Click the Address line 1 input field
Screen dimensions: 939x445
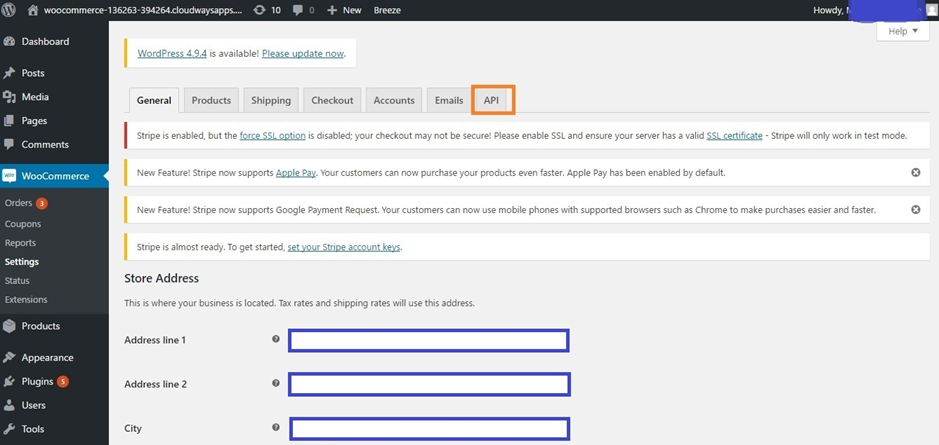point(429,340)
